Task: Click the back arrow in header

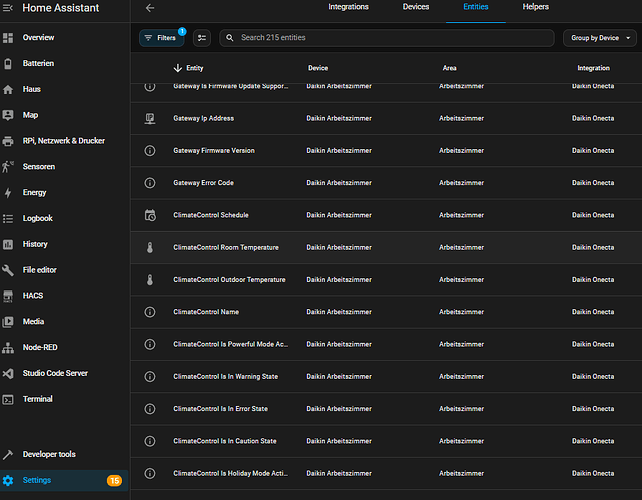Action: 150,8
